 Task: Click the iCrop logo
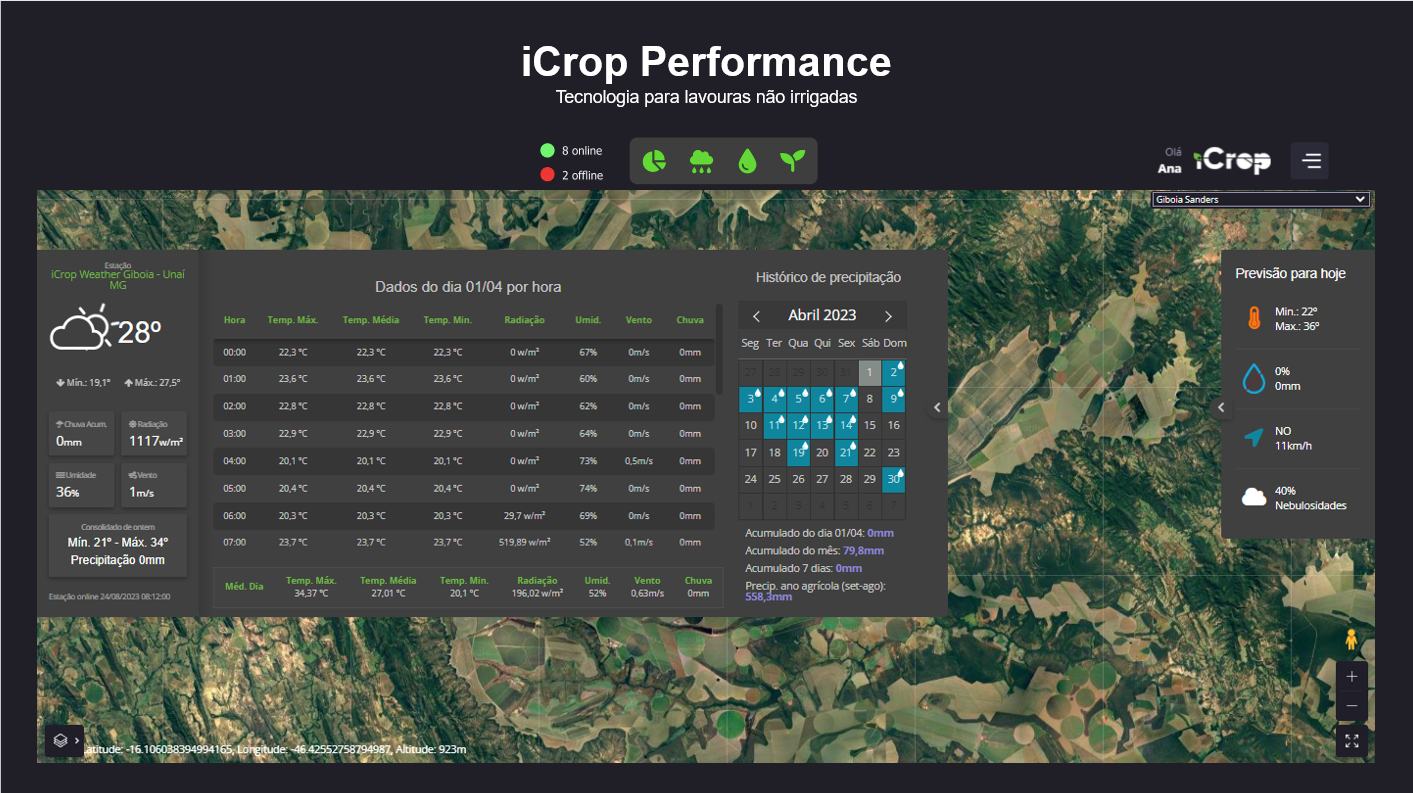tap(1234, 160)
